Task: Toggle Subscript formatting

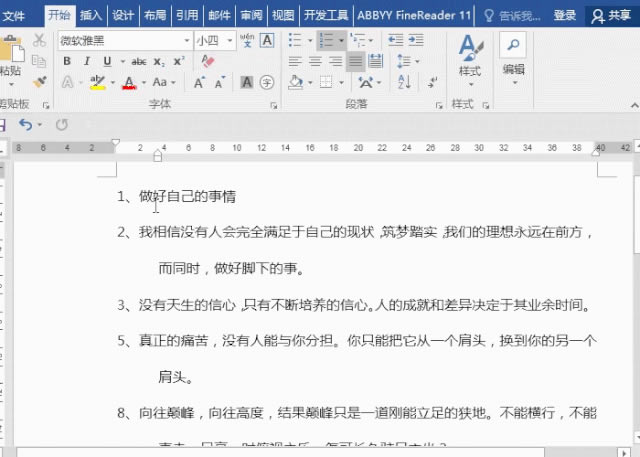Action: pyautogui.click(x=159, y=62)
